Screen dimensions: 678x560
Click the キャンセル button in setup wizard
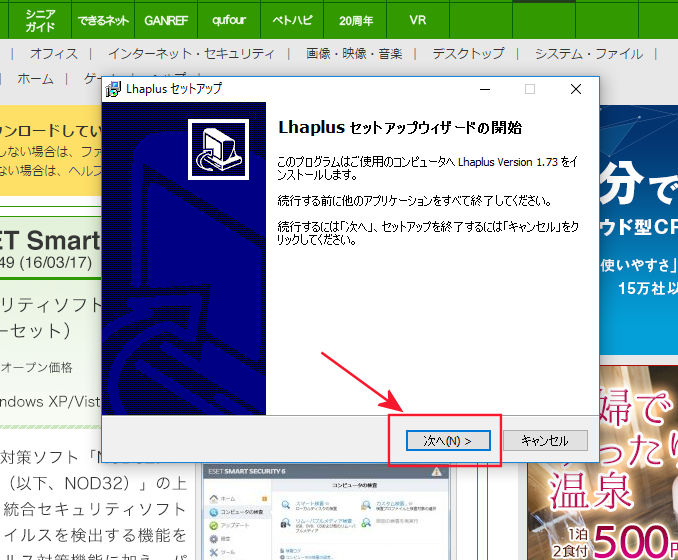(545, 441)
